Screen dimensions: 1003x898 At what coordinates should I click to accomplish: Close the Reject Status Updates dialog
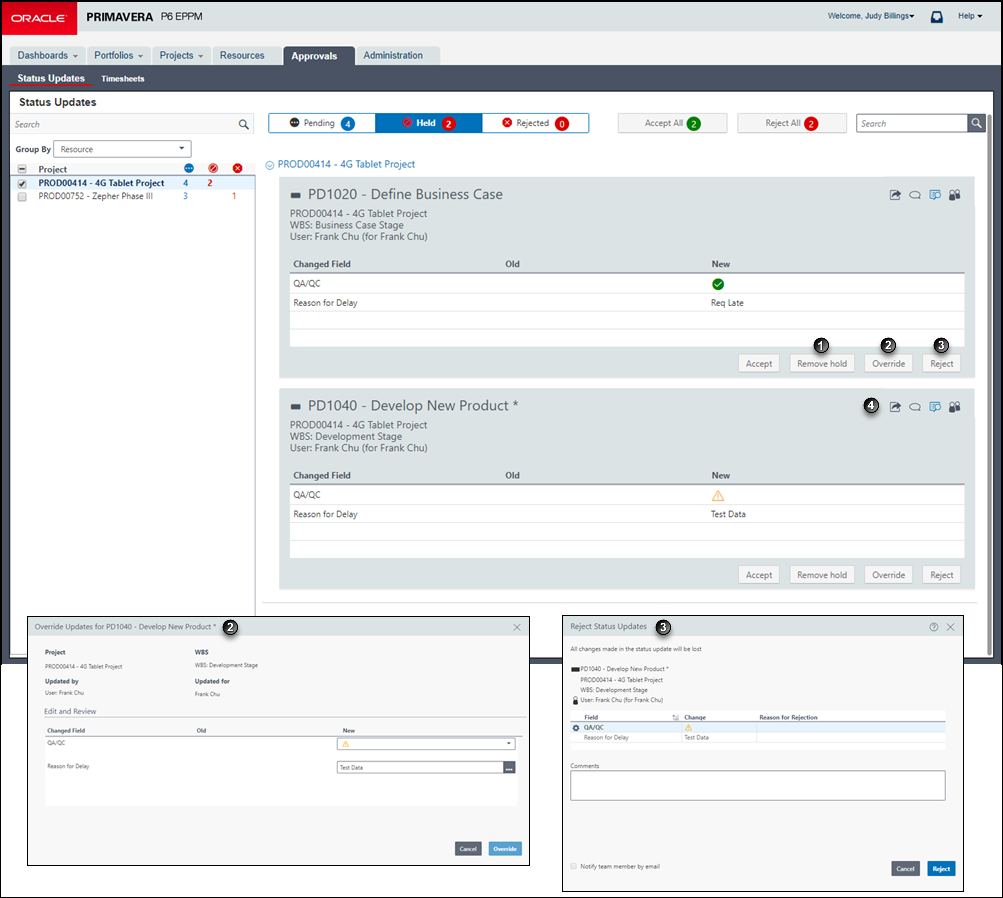(951, 627)
